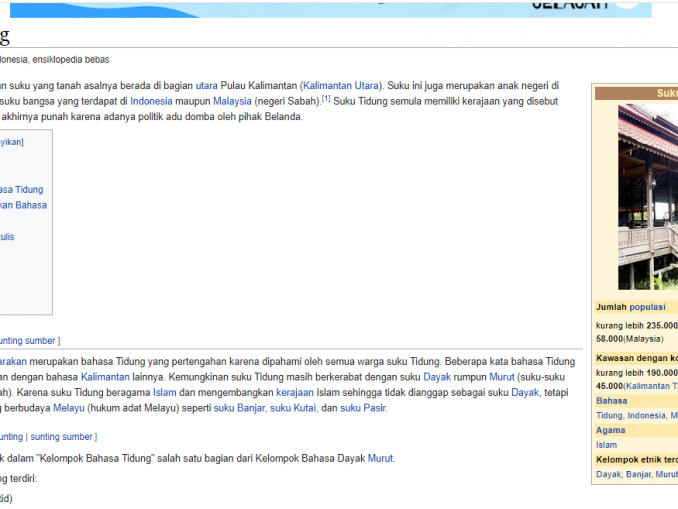Open infobox 'Dayak' related ethnic link
The width and height of the screenshot is (678, 509).
608,474
